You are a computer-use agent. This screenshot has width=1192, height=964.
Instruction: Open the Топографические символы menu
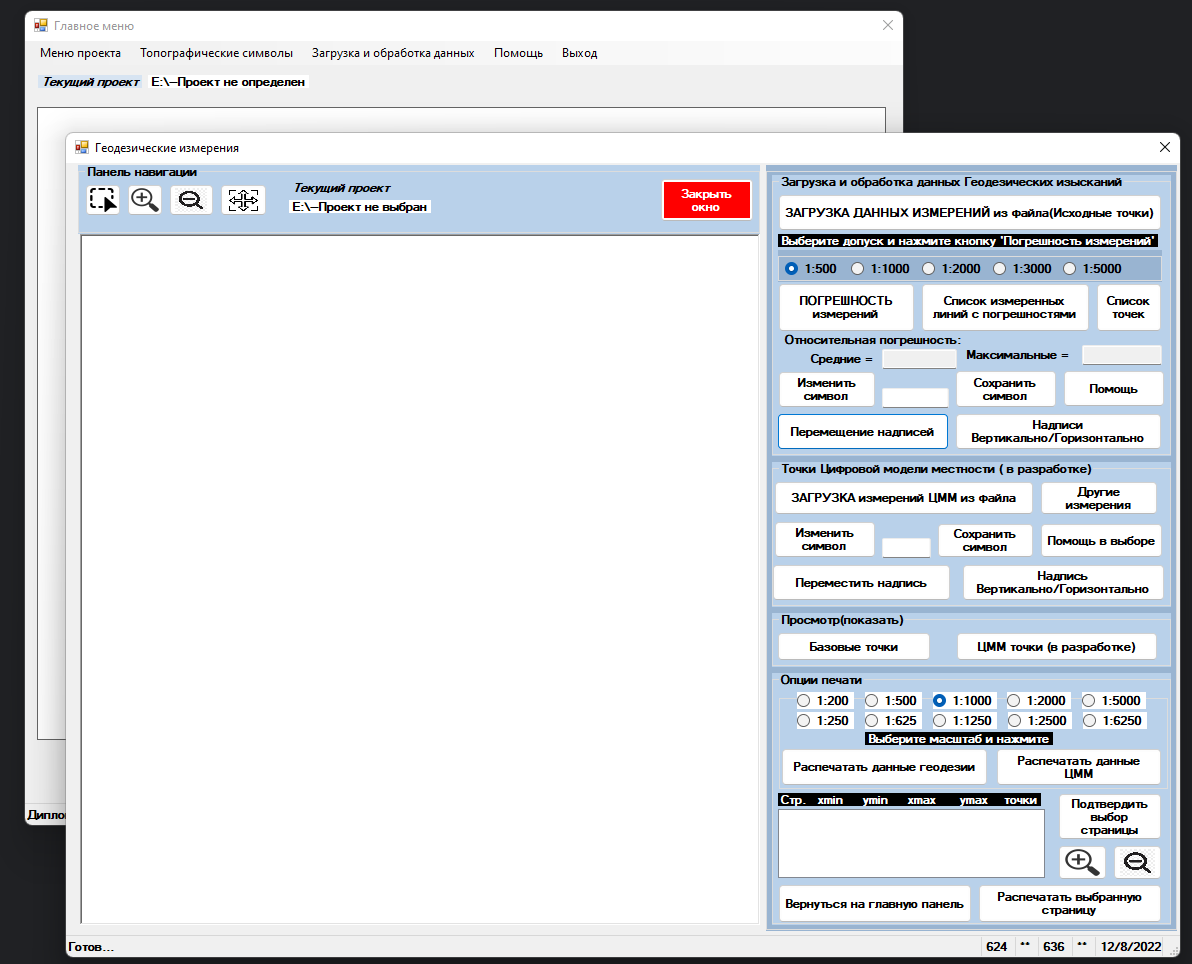(216, 53)
